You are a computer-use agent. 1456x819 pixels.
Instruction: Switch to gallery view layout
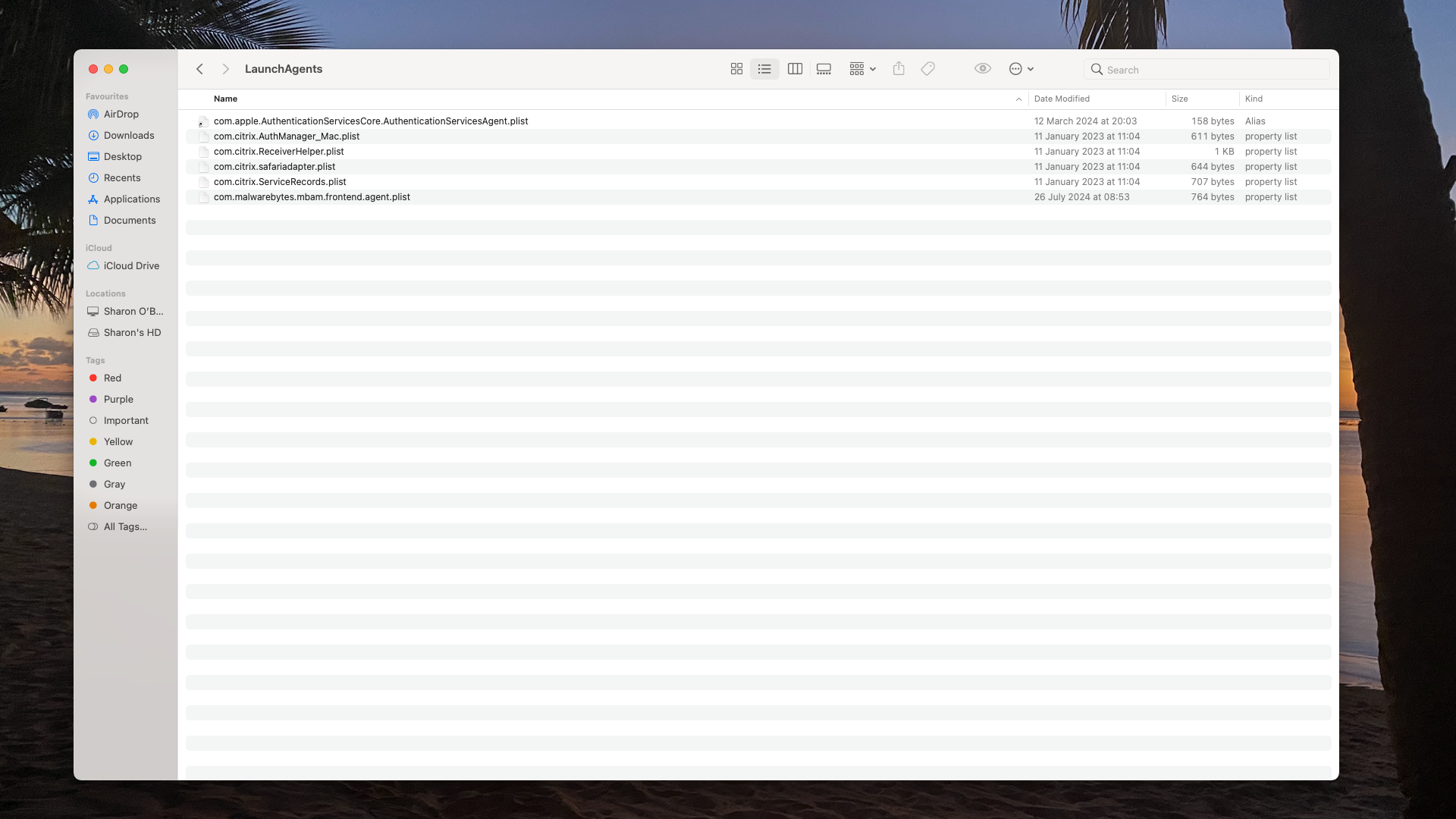click(824, 69)
